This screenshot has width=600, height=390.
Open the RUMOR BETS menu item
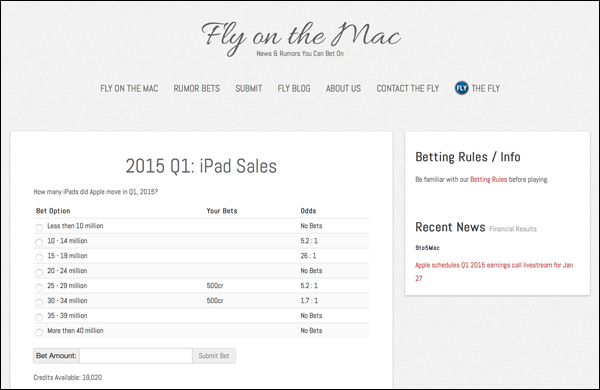197,88
